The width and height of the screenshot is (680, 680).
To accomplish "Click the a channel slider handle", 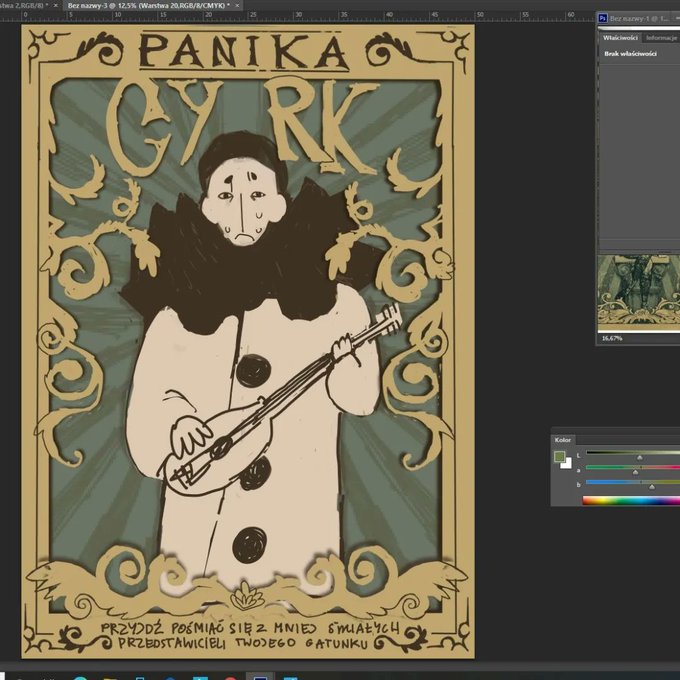I will pyautogui.click(x=635, y=472).
